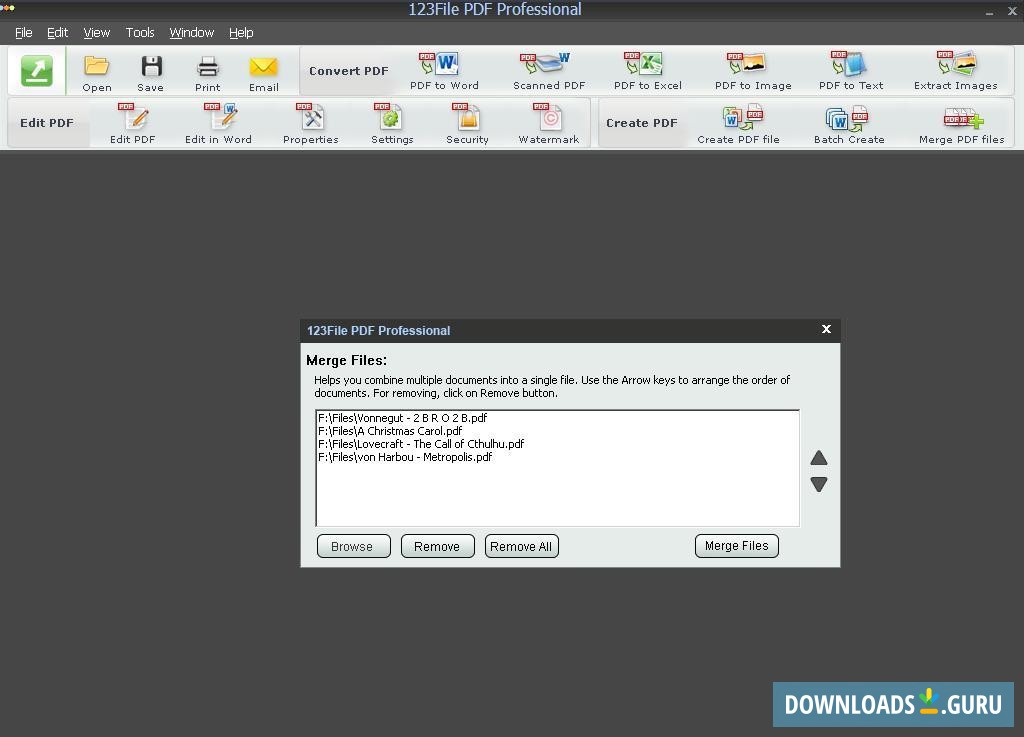Open a file with the Open folder icon
Image resolution: width=1024 pixels, height=737 pixels.
[97, 73]
